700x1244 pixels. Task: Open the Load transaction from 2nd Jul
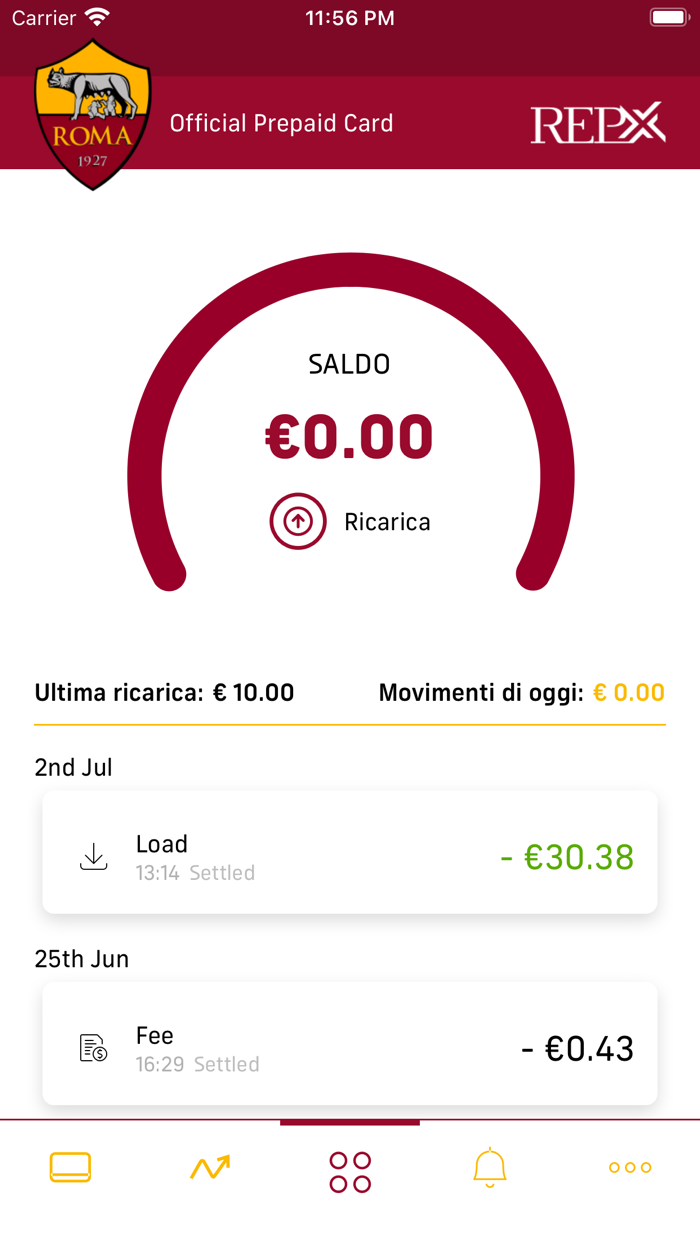[349, 852]
